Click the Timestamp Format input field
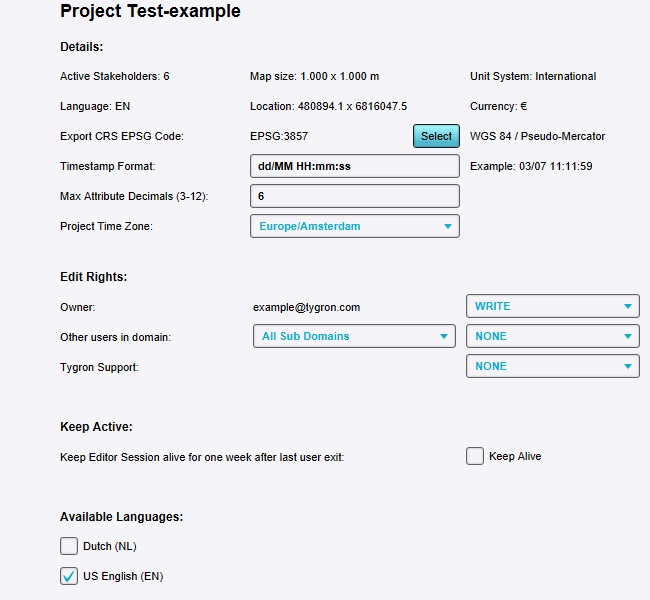 tap(354, 166)
